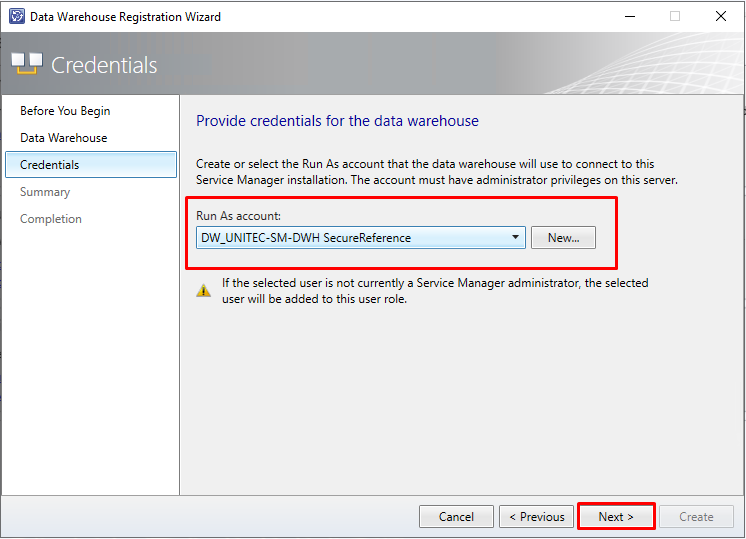The image size is (746, 539).
Task: Minimize the wizard window
Action: pyautogui.click(x=630, y=16)
